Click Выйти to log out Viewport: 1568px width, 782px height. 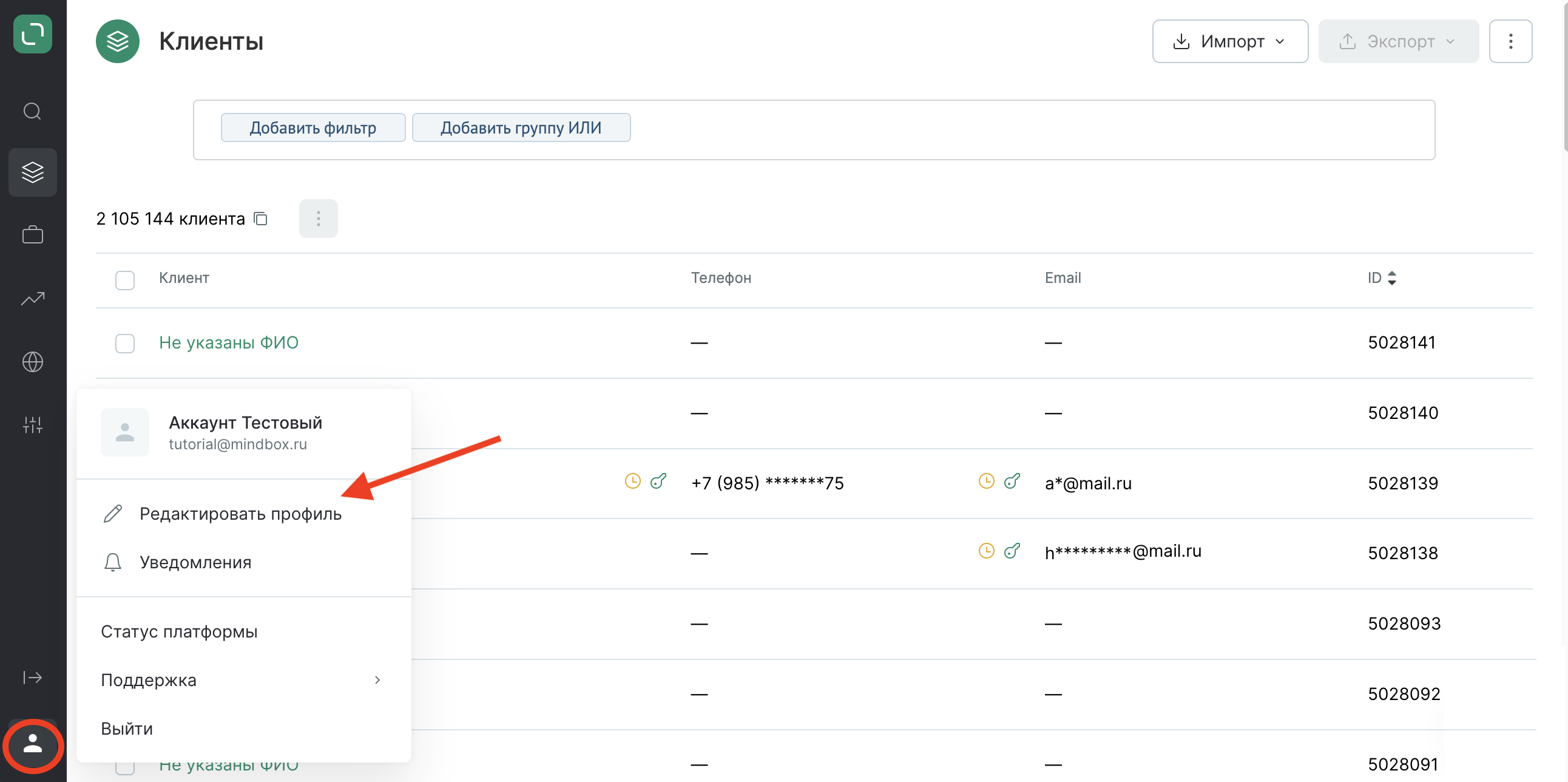point(243,729)
